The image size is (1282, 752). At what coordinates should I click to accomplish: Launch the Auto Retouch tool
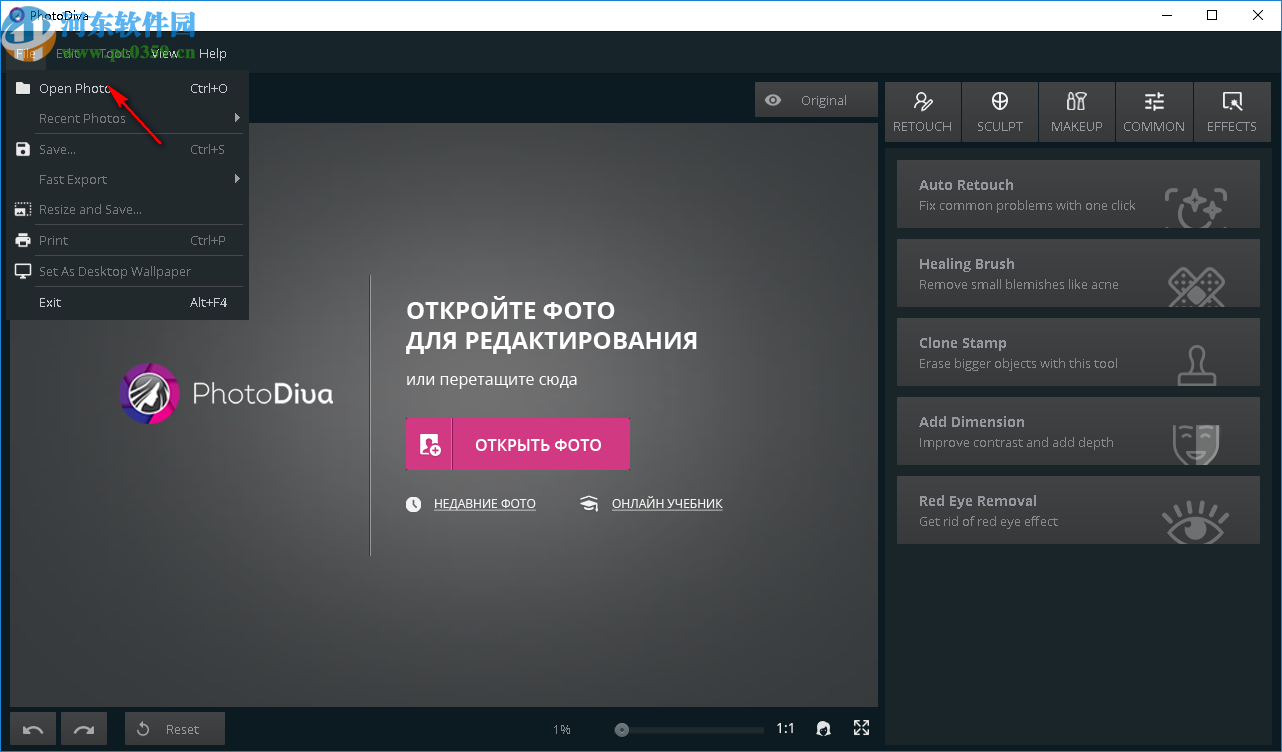point(1078,194)
